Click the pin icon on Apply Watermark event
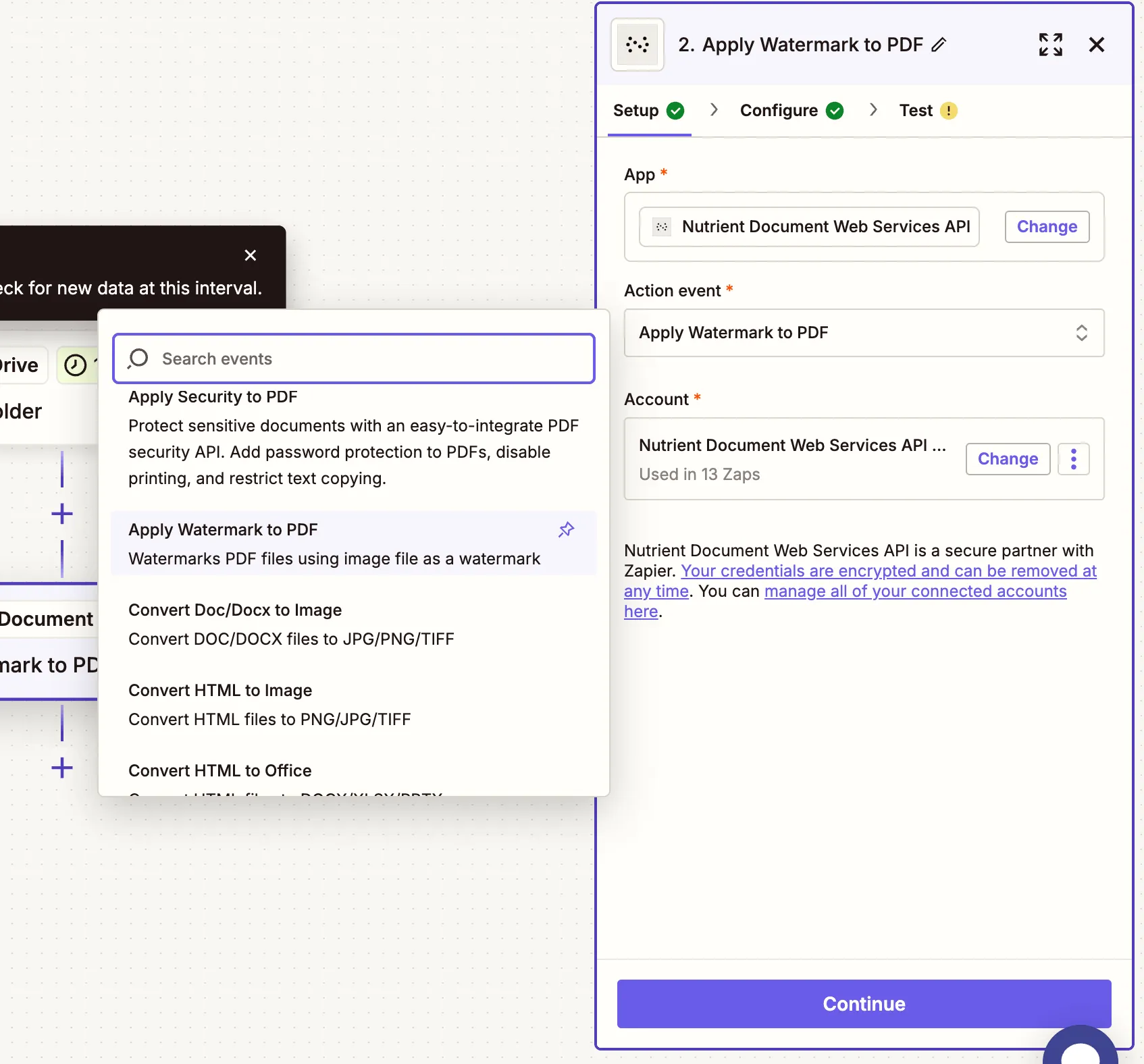This screenshot has height=1064, width=1144. point(566,530)
